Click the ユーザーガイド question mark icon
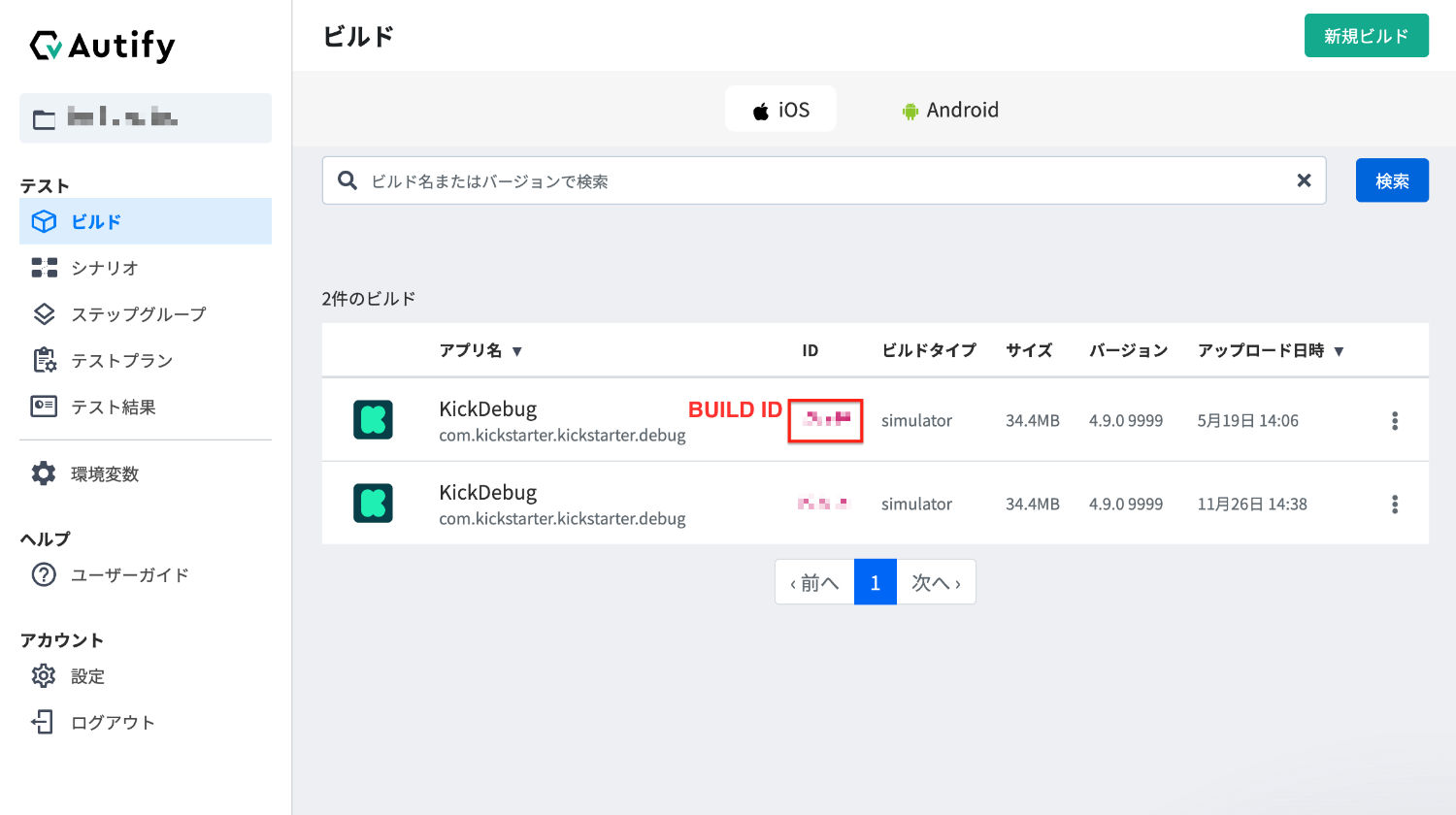 (44, 574)
